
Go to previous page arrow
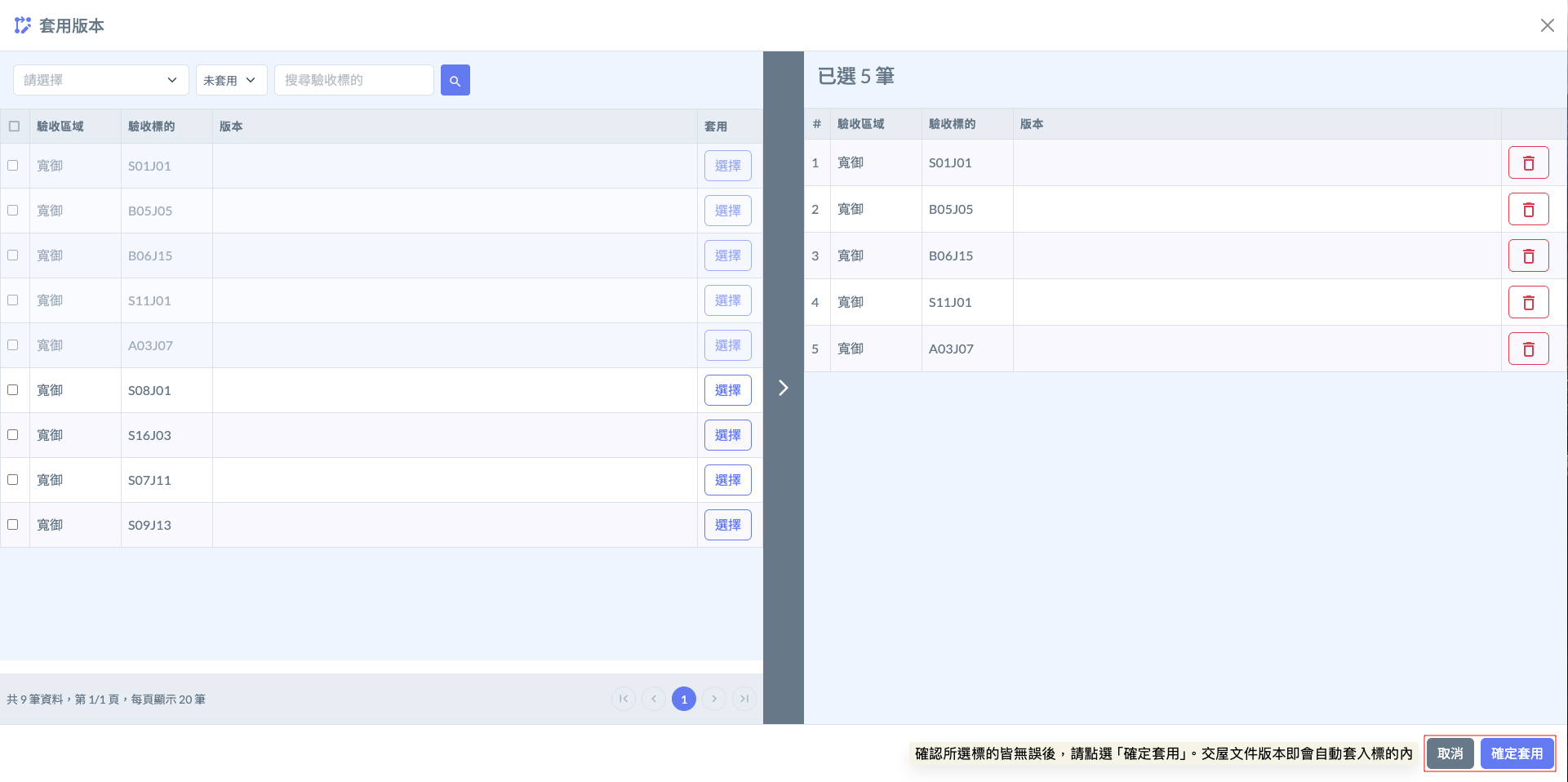coord(654,699)
